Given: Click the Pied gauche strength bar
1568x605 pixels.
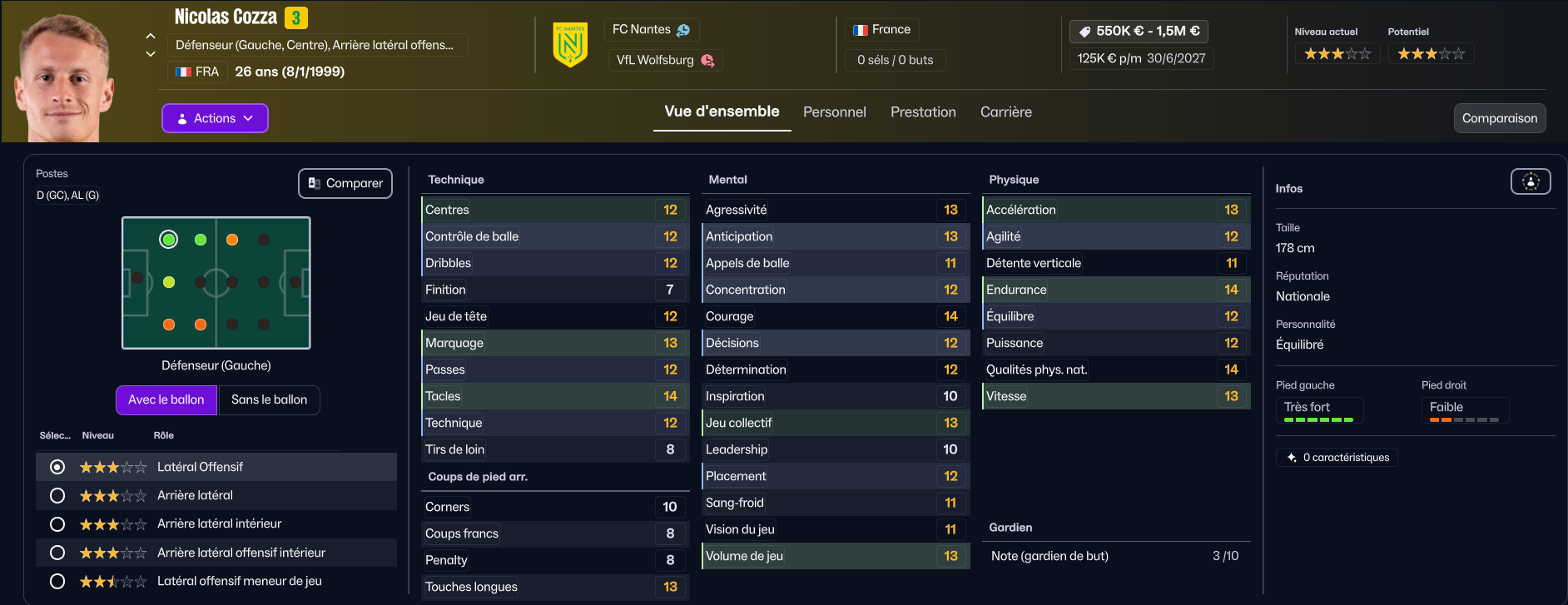Looking at the screenshot, I should (x=1318, y=420).
